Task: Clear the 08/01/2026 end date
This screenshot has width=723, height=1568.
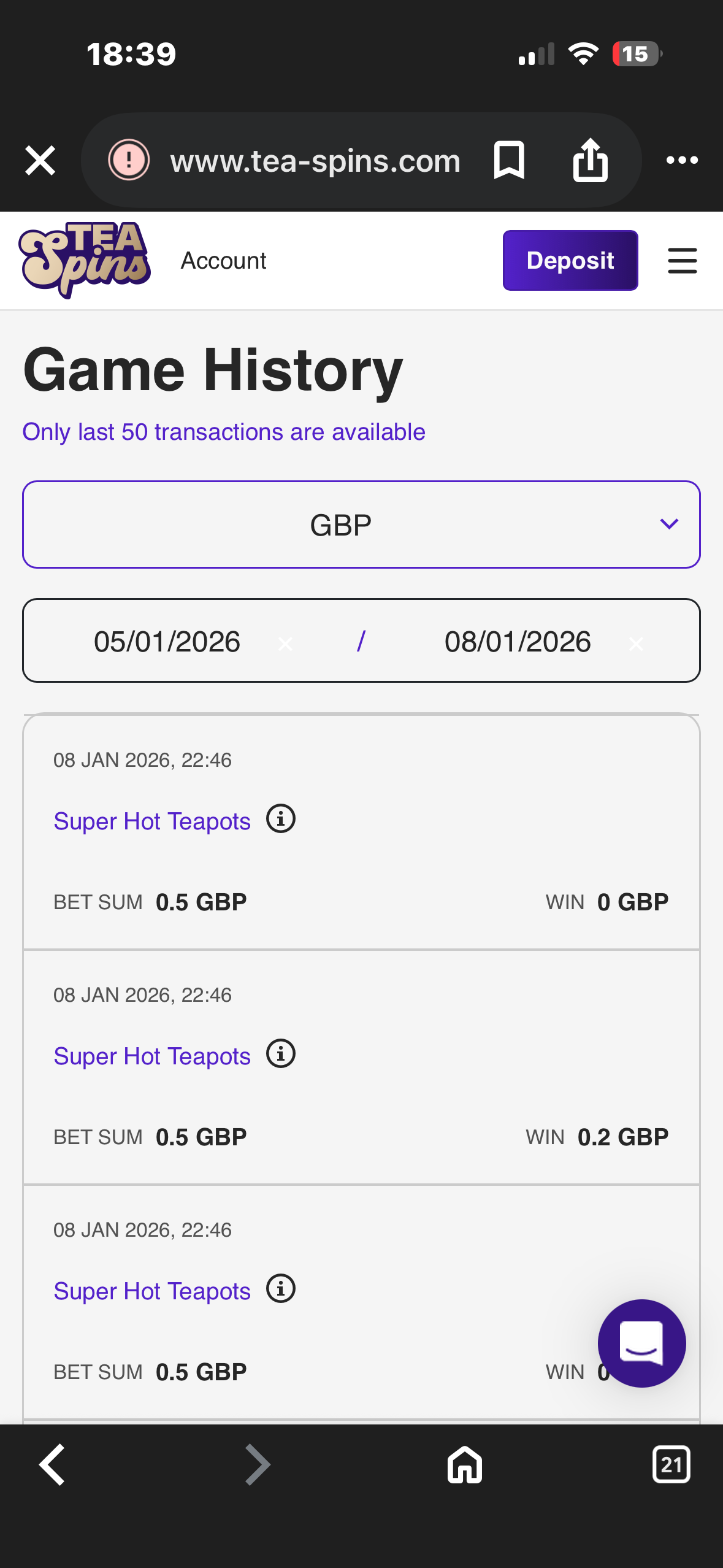Action: point(636,644)
